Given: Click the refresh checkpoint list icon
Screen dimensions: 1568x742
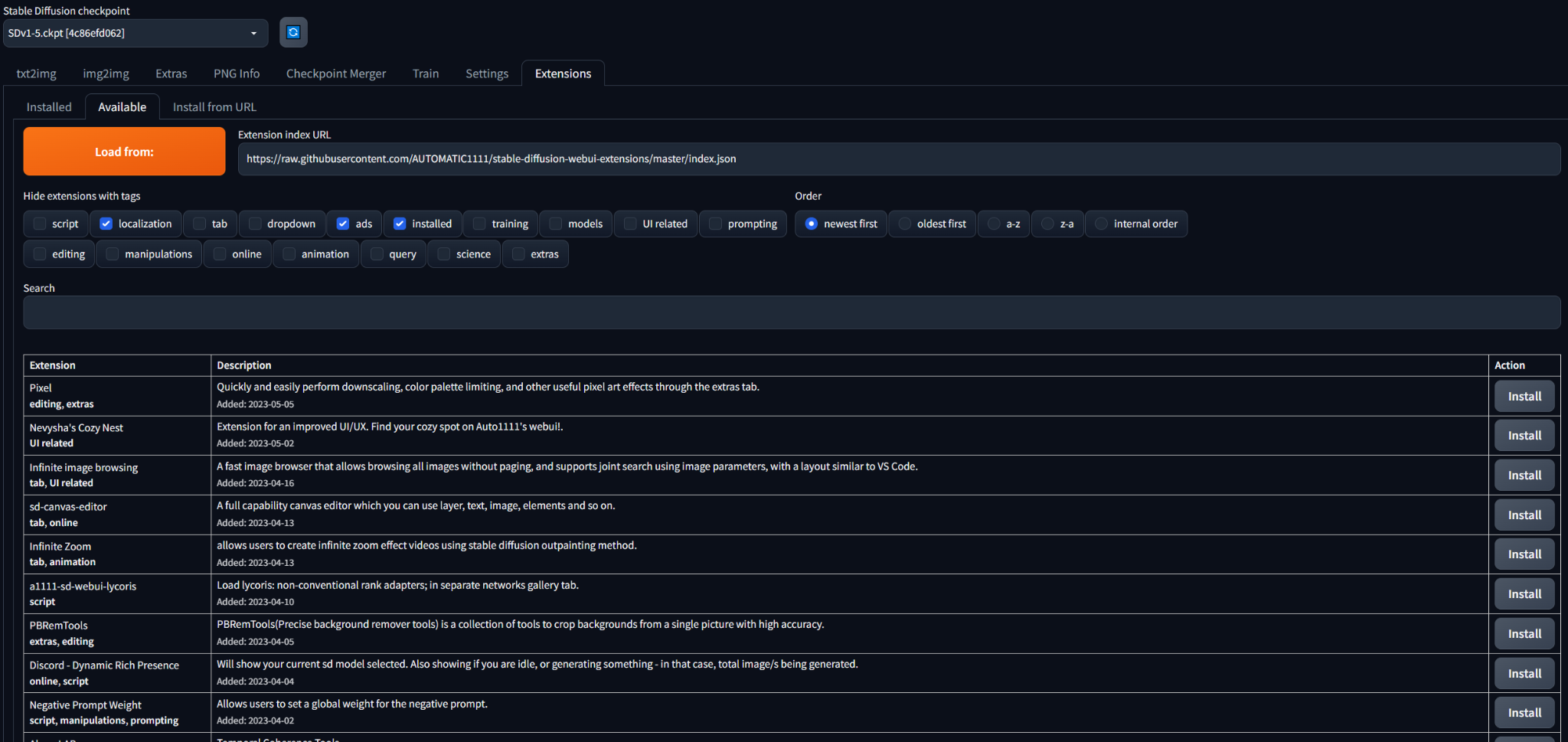Looking at the screenshot, I should pyautogui.click(x=293, y=32).
